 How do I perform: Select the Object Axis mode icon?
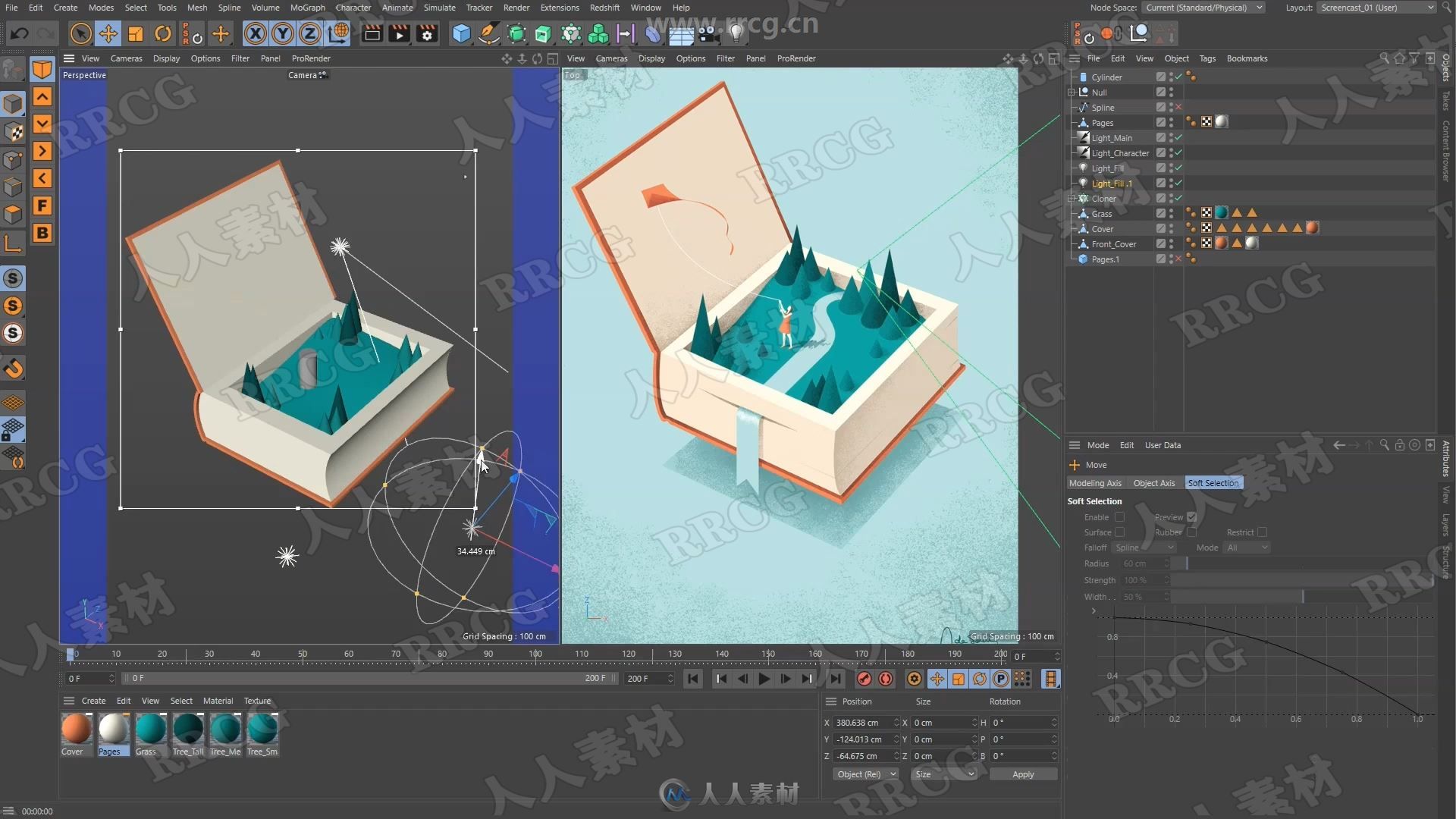pyautogui.click(x=1153, y=483)
